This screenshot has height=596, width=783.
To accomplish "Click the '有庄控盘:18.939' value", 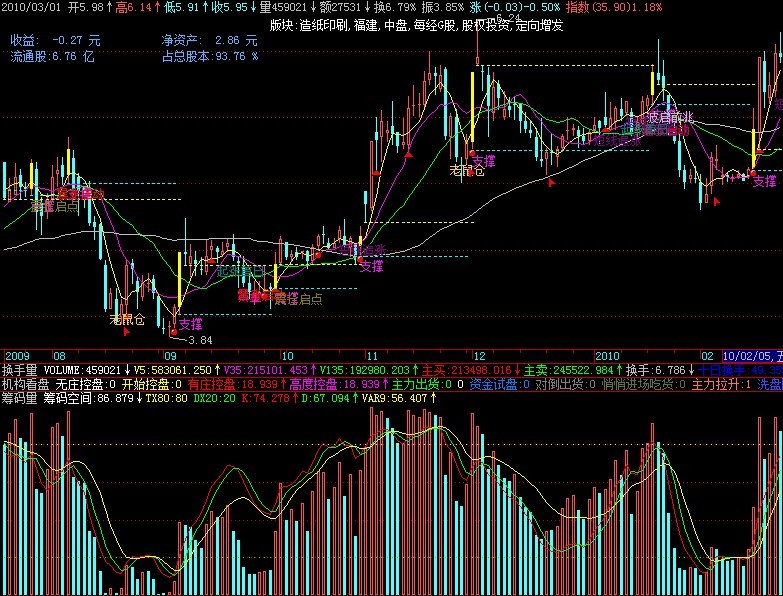I will [x=232, y=384].
